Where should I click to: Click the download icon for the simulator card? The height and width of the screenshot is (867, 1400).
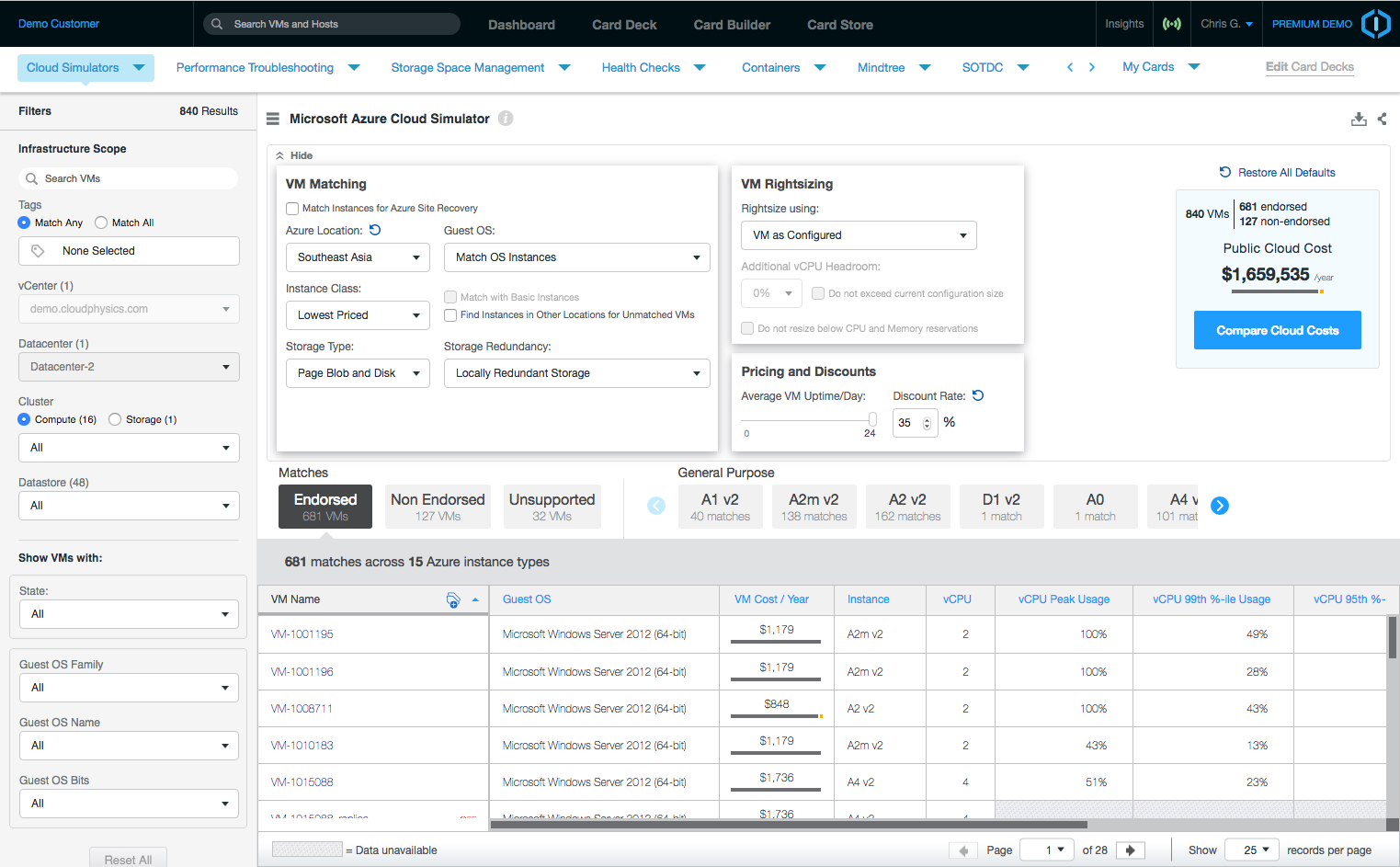click(x=1358, y=120)
